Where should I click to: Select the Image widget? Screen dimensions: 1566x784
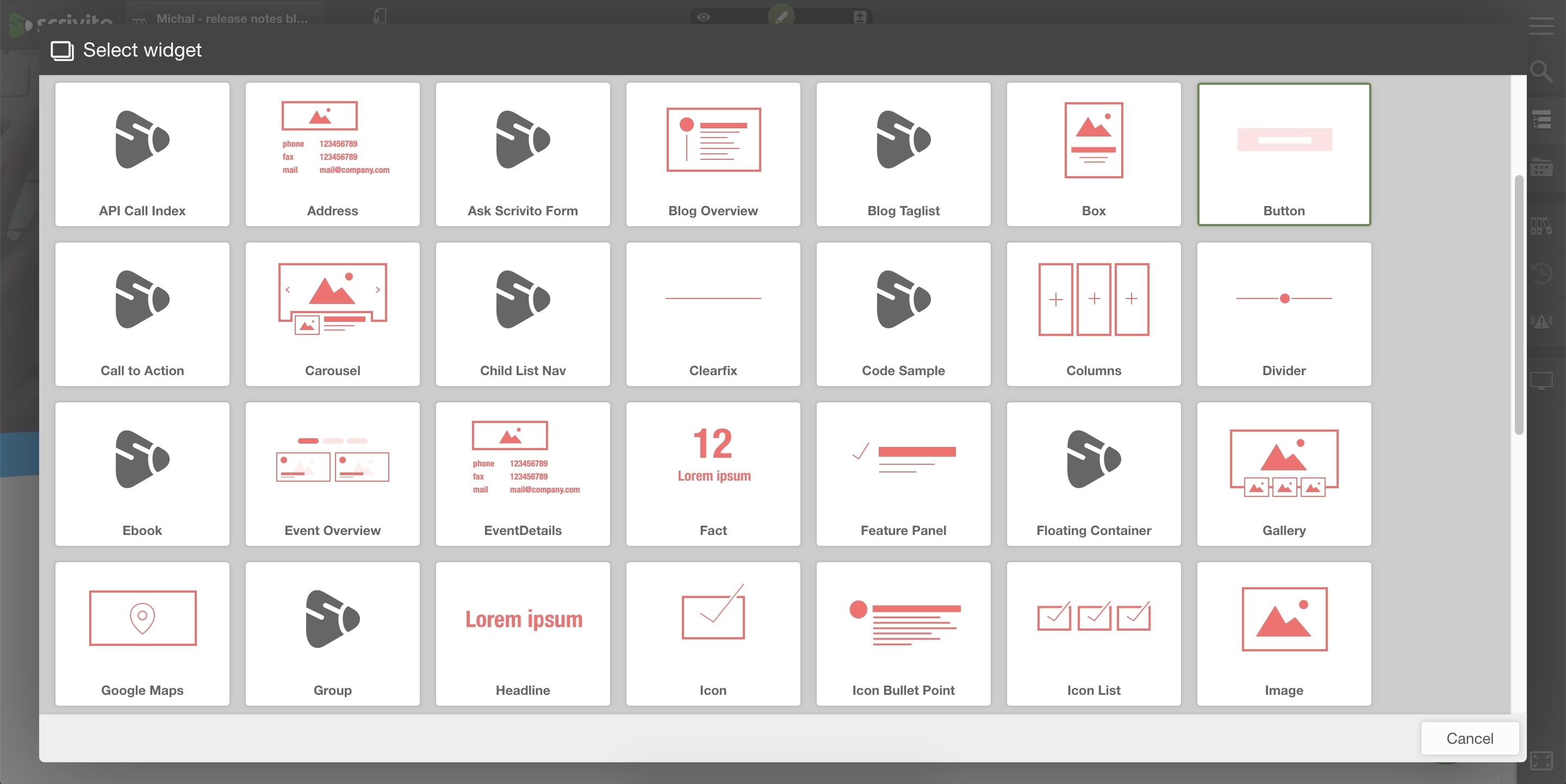[1283, 633]
